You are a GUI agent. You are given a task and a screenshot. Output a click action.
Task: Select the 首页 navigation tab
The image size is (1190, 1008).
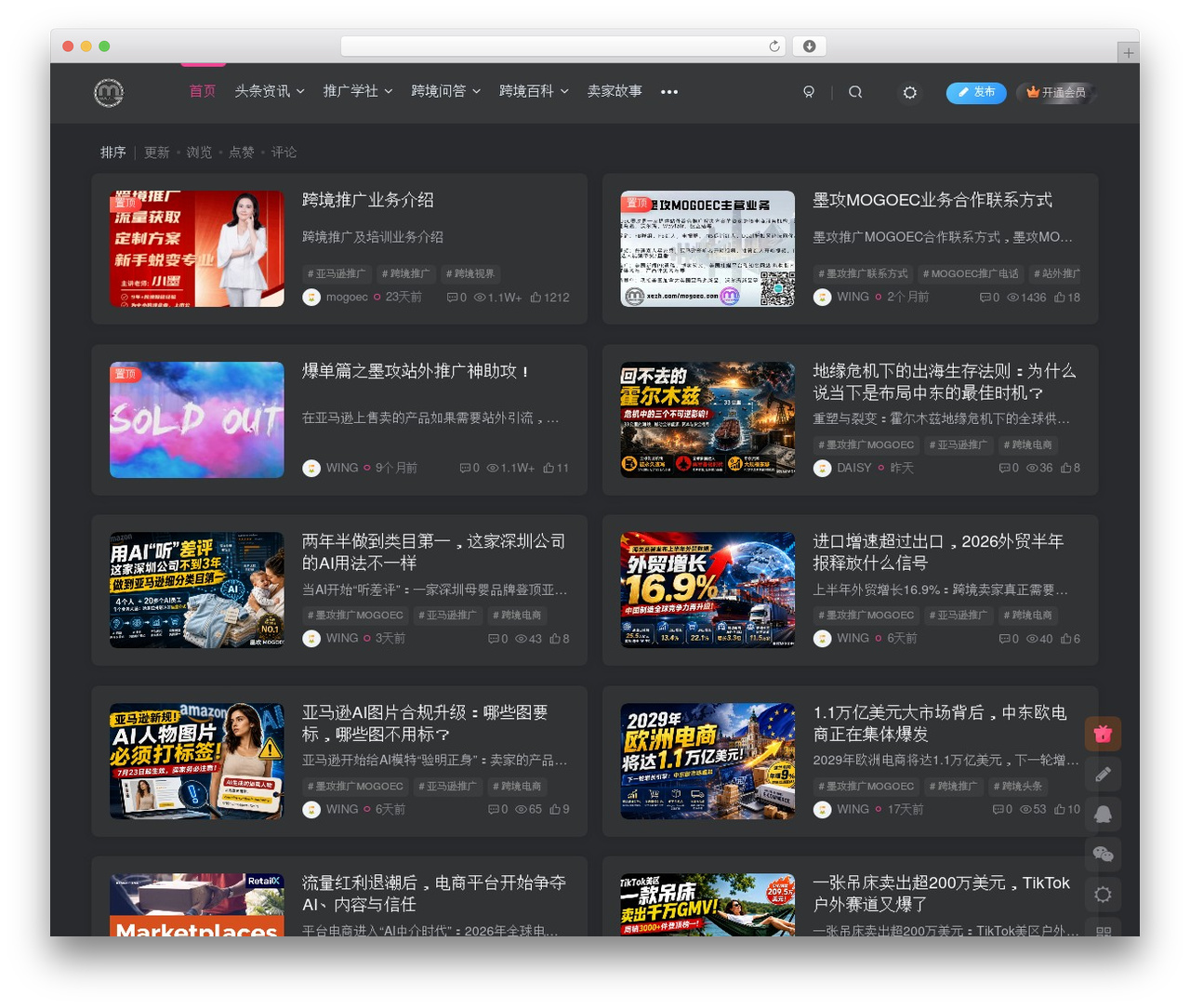pyautogui.click(x=203, y=91)
